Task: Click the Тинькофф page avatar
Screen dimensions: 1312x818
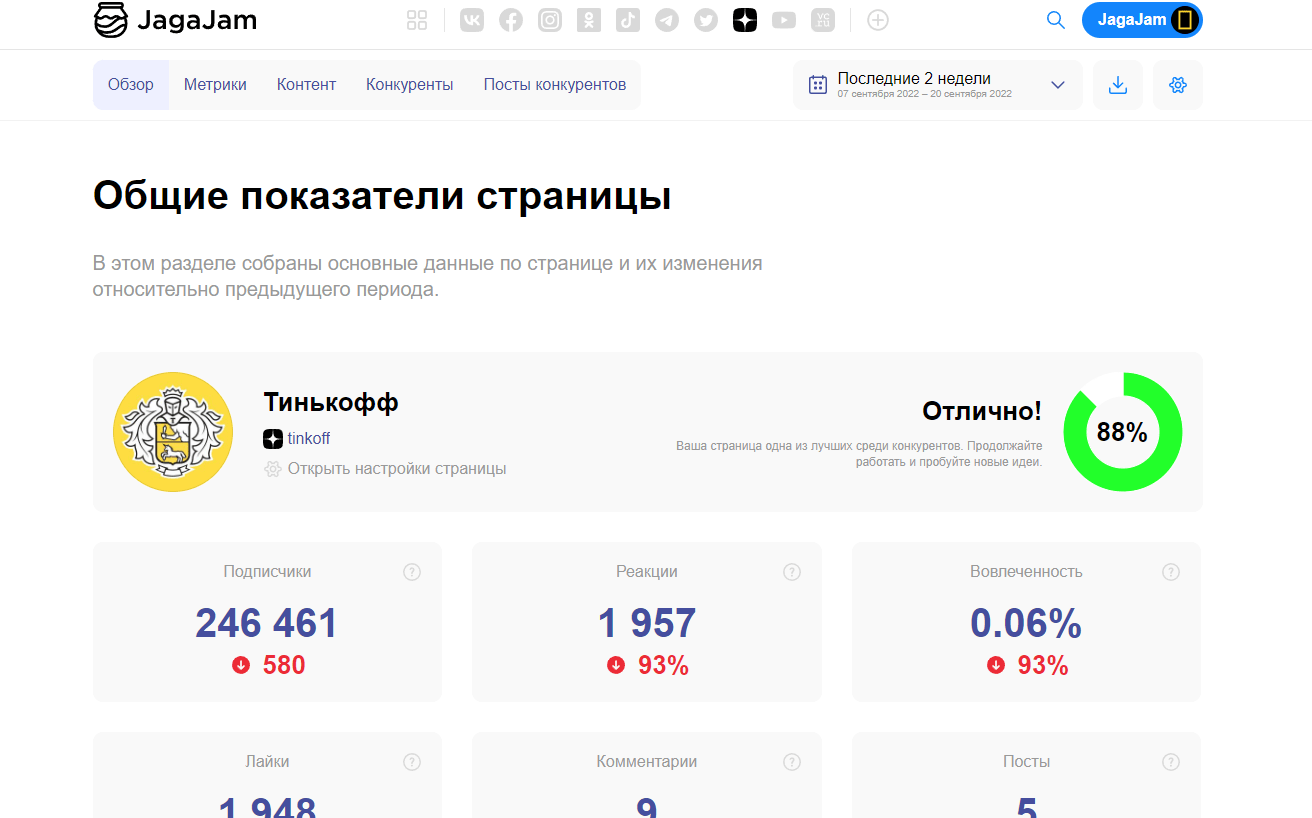Action: [x=173, y=432]
